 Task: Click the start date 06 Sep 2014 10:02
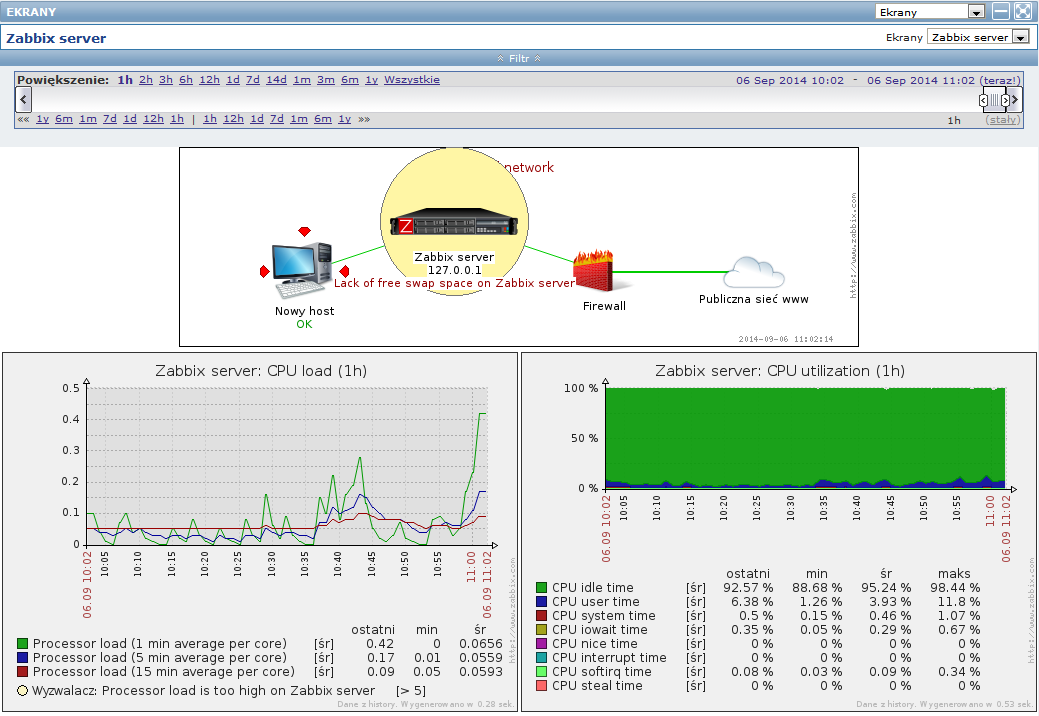tap(790, 80)
